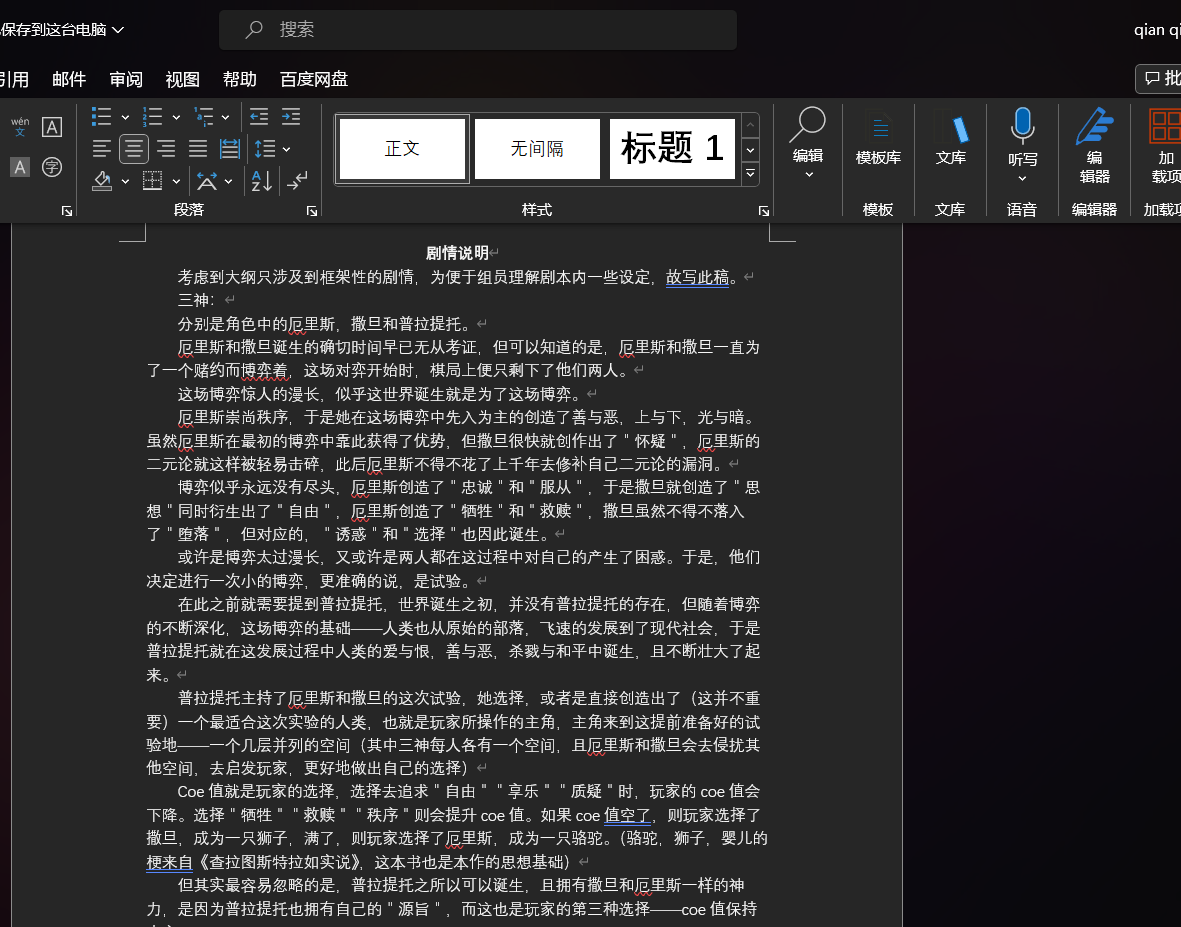Open the 审阅 tab
The height and width of the screenshot is (927, 1181).
point(126,79)
